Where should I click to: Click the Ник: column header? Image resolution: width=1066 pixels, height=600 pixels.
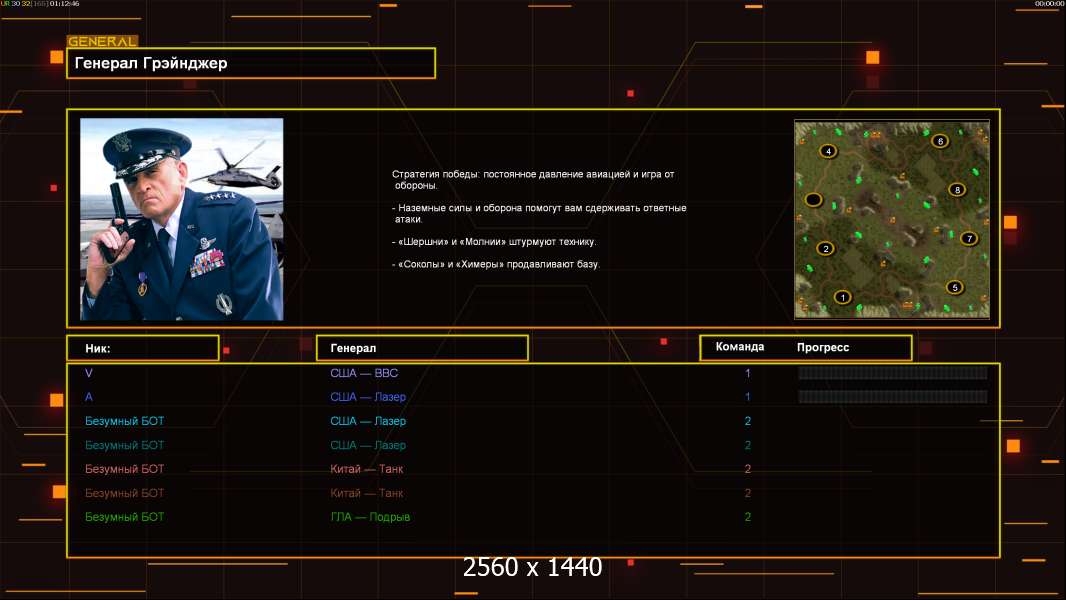[142, 348]
